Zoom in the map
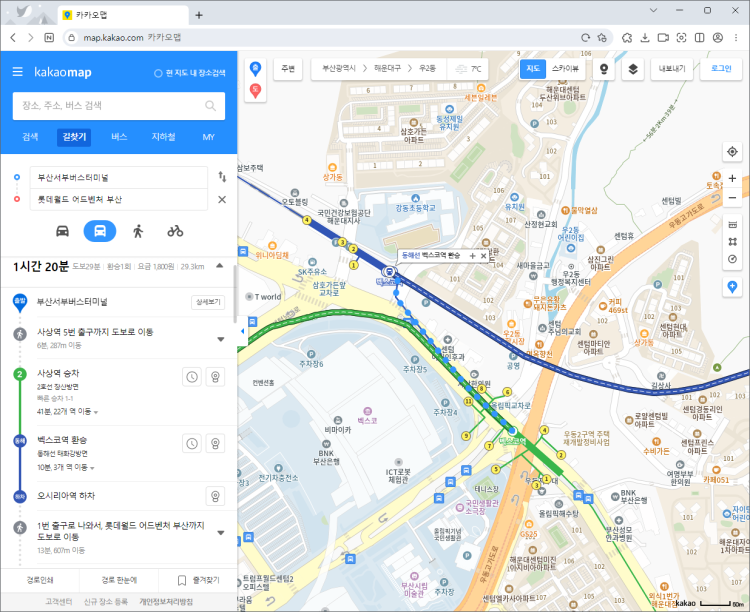Viewport: 750px width, 612px height. click(x=732, y=178)
